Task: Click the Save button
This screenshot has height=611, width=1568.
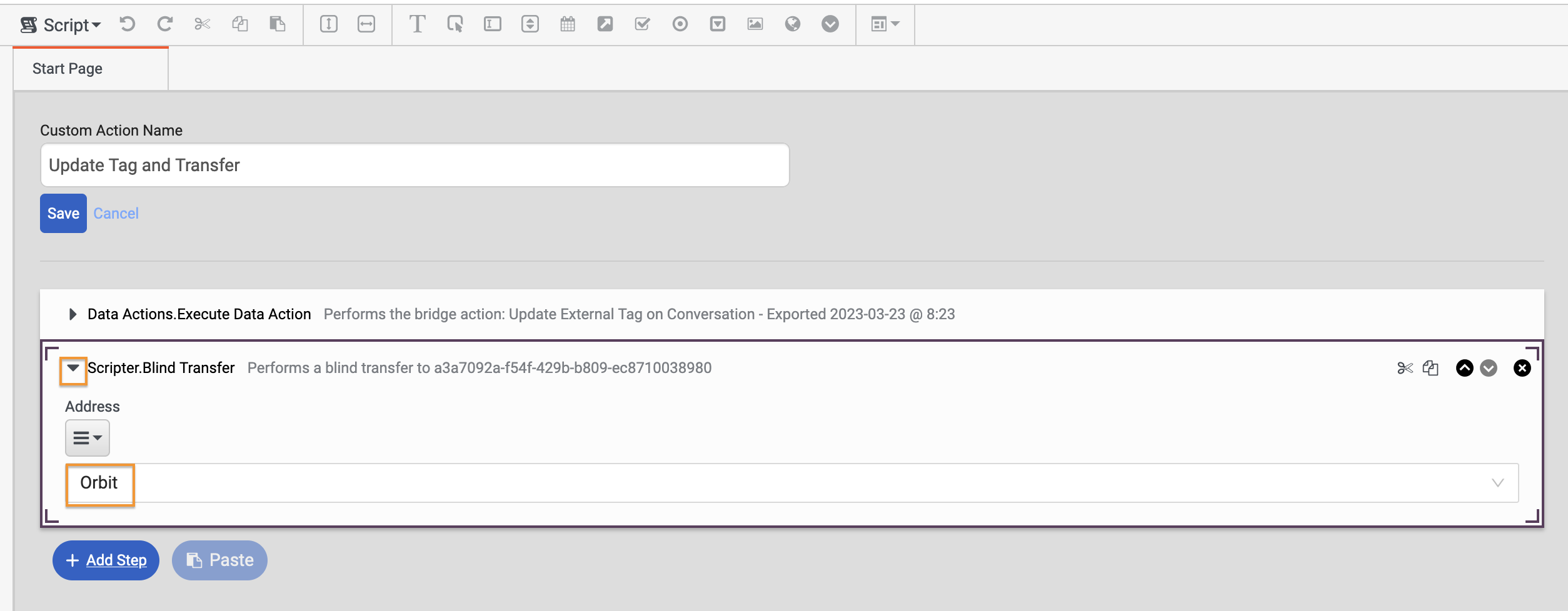Action: tap(63, 213)
